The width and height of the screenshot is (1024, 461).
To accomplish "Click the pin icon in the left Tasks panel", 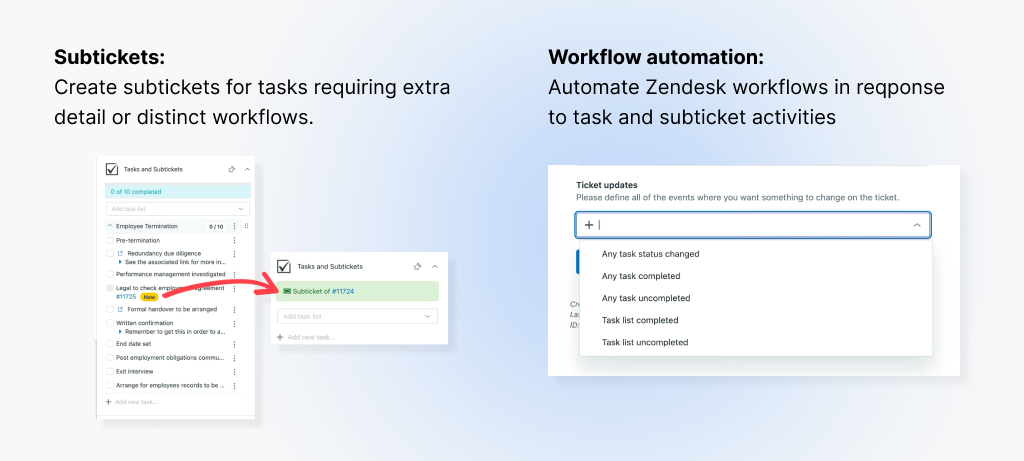I will click(232, 170).
